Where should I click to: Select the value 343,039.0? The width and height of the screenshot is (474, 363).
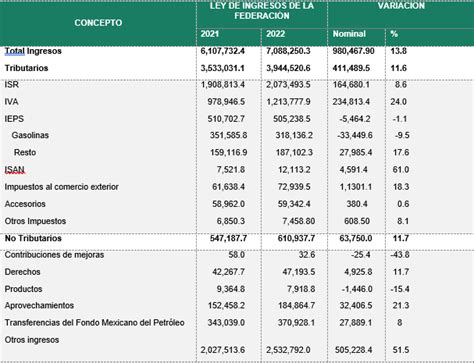226,323
